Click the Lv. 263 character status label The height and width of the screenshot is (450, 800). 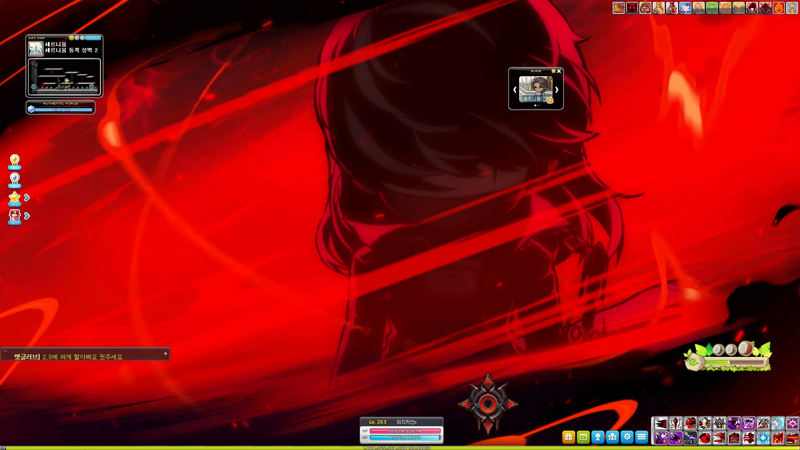378,422
